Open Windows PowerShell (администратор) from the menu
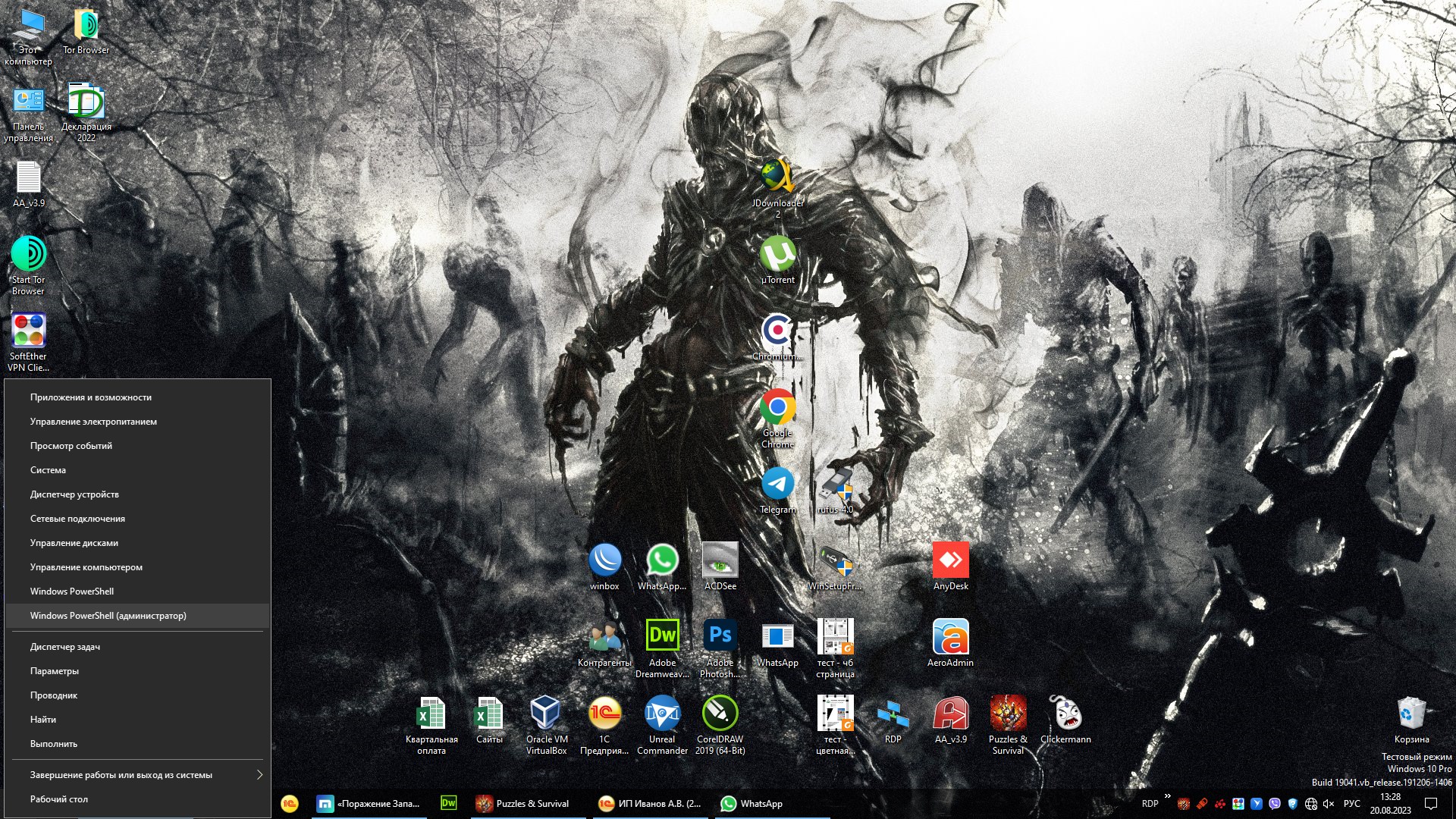The image size is (1456, 819). point(137,616)
